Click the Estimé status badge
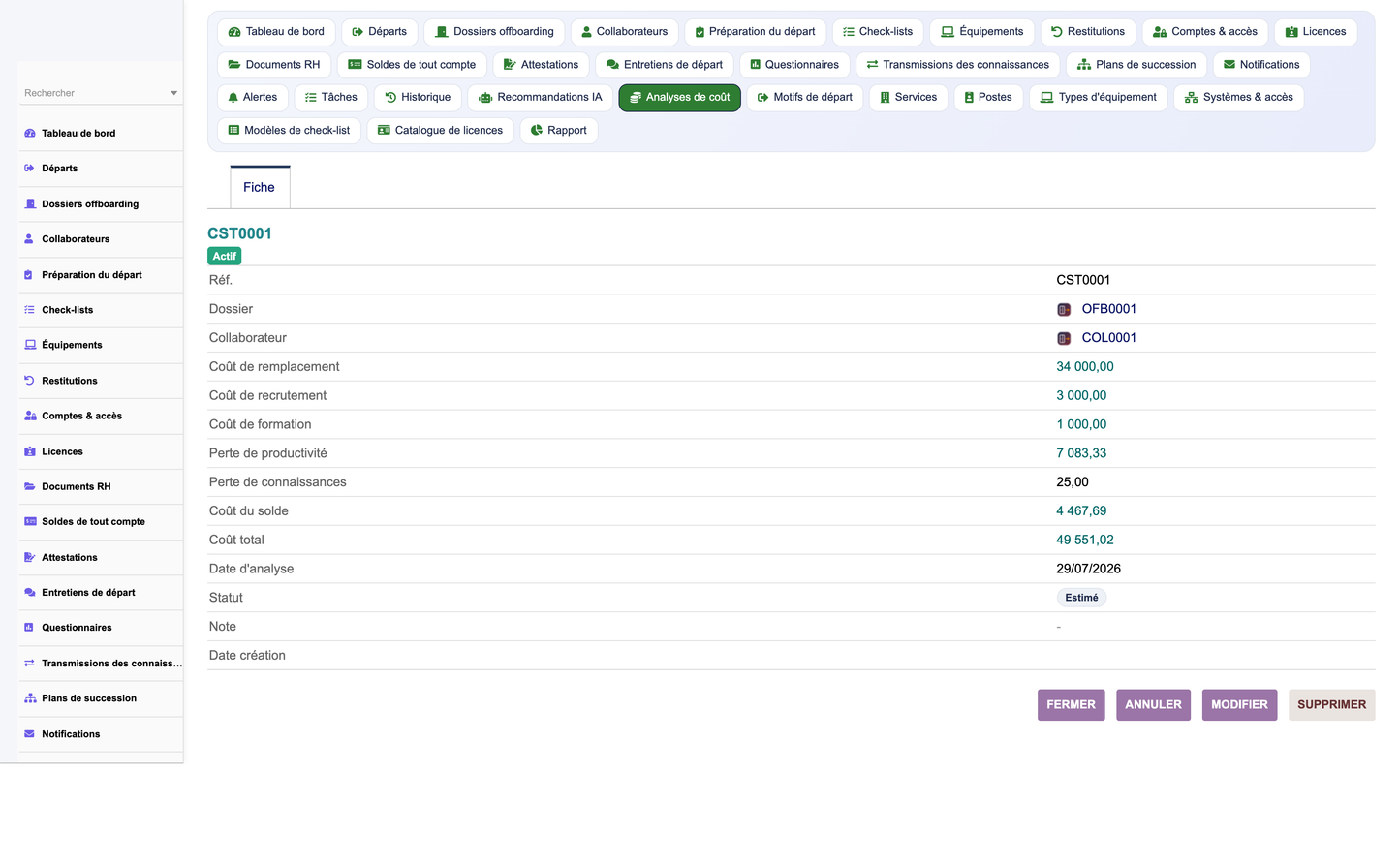The image size is (1400, 866). coord(1081,598)
